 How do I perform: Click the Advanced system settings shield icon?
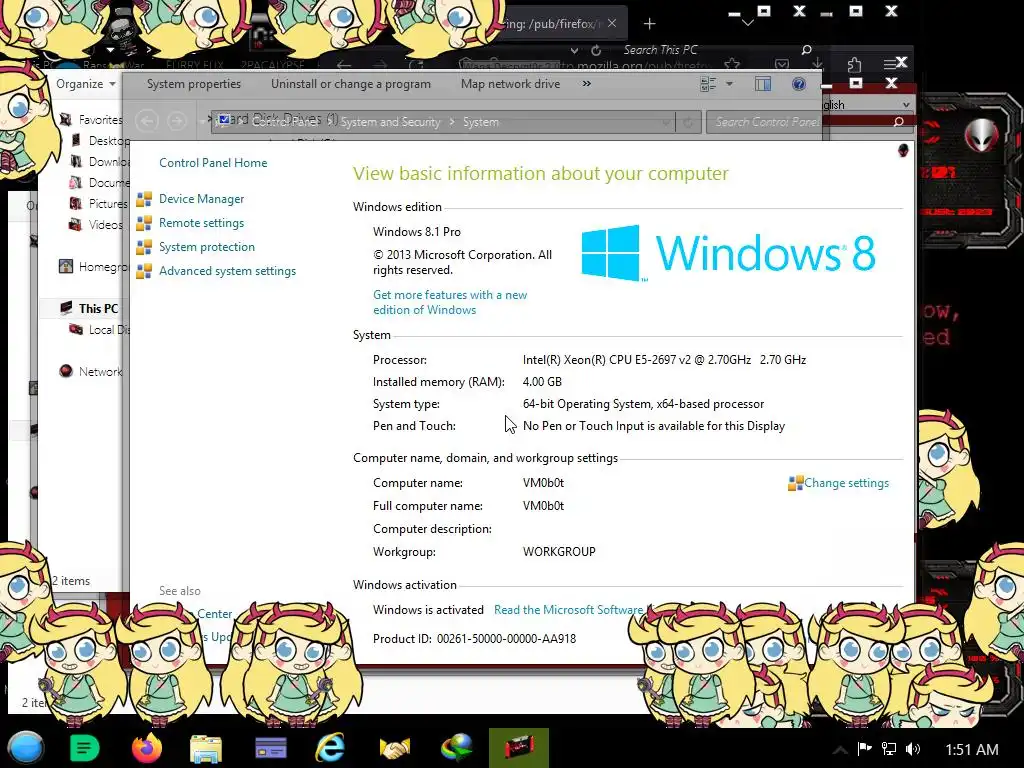click(x=144, y=272)
